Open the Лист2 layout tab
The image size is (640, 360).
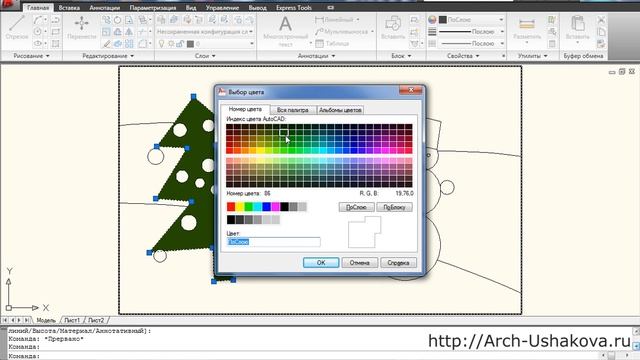(96, 320)
